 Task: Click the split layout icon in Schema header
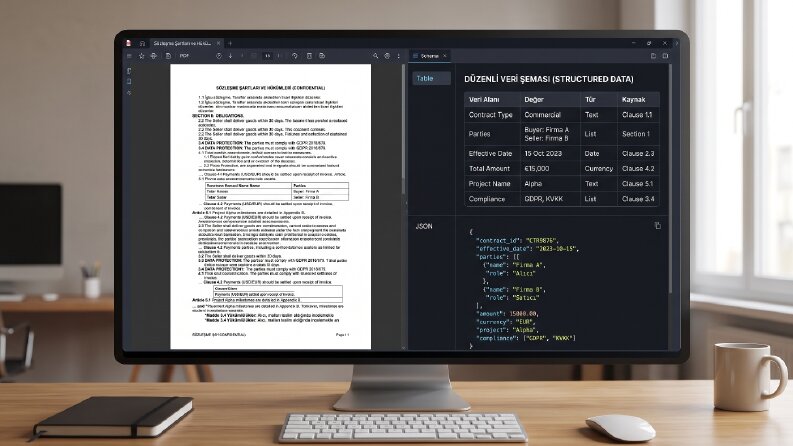coord(665,56)
